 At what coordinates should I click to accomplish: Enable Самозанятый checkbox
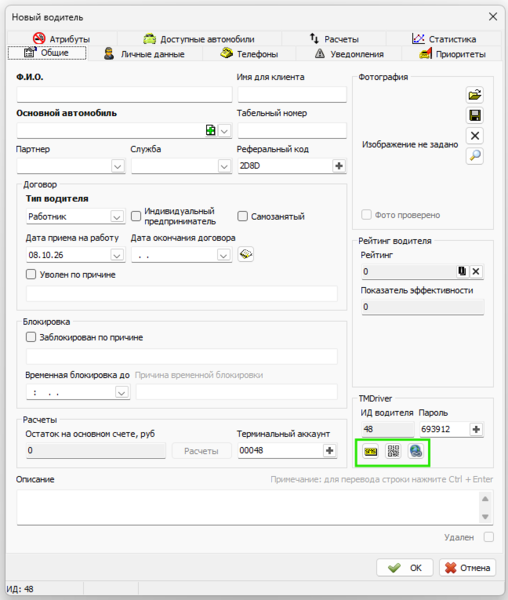(x=243, y=216)
